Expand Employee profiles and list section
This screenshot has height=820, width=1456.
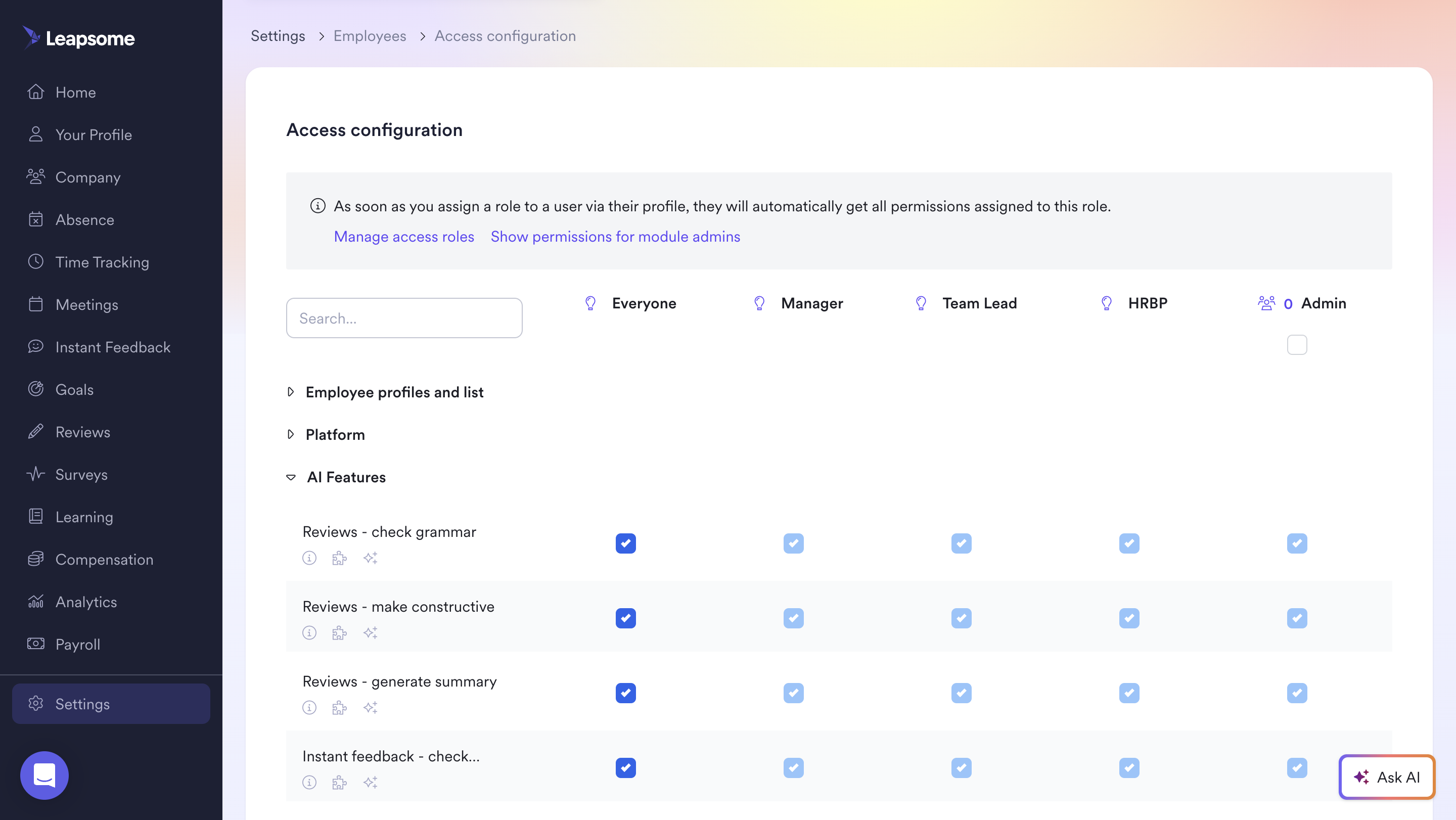coord(385,392)
